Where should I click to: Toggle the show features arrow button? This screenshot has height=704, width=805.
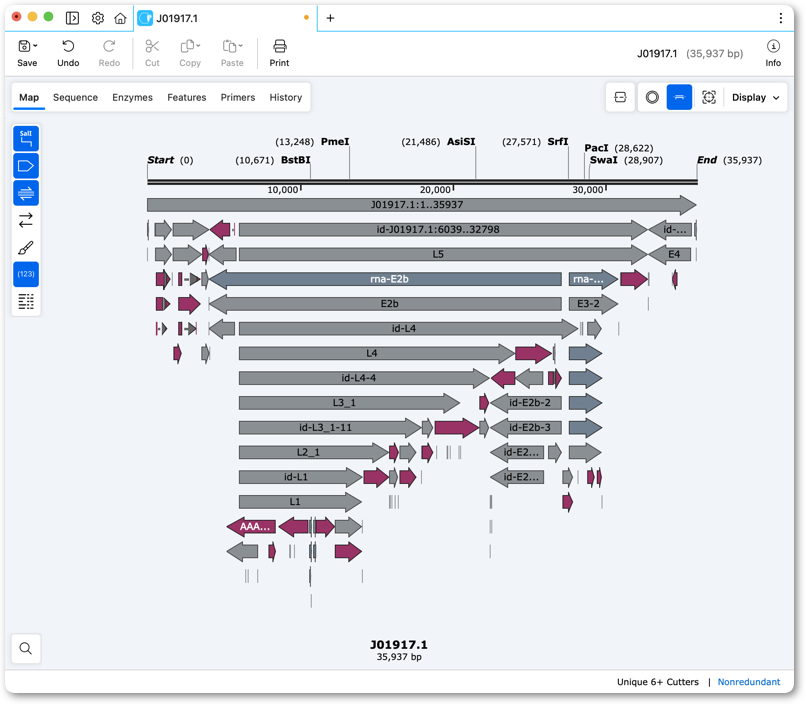tap(26, 166)
